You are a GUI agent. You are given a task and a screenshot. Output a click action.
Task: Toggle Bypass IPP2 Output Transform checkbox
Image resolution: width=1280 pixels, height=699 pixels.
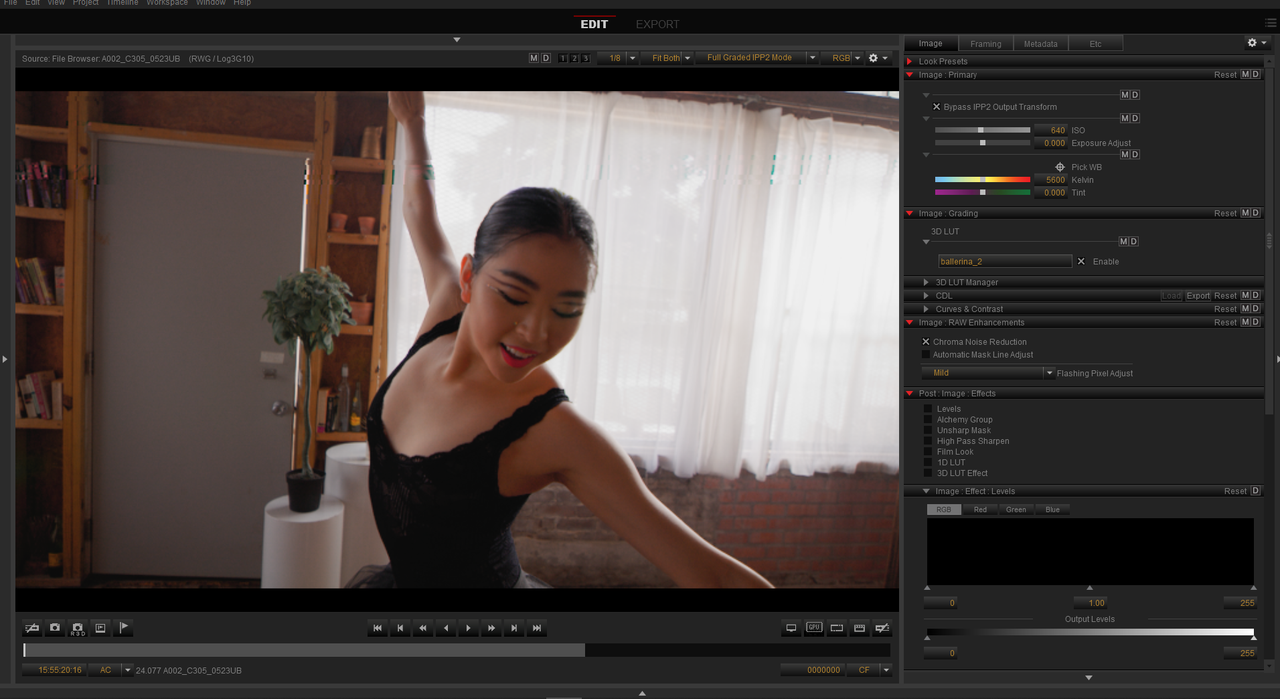[x=937, y=107]
